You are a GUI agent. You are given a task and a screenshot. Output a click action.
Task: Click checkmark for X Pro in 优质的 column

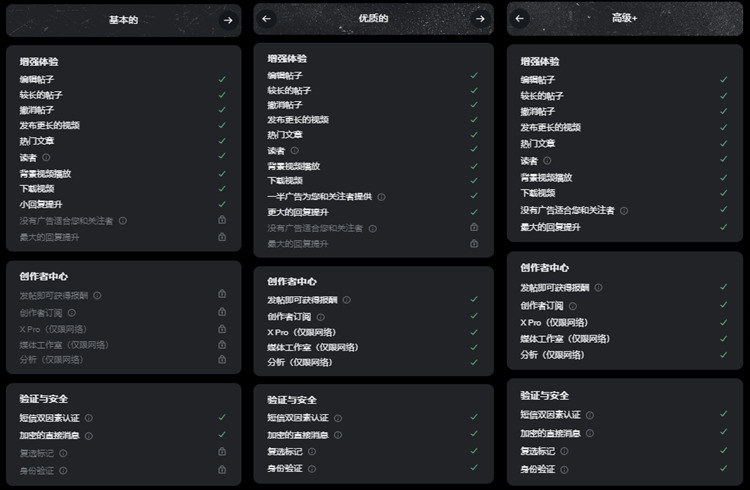[x=474, y=331]
